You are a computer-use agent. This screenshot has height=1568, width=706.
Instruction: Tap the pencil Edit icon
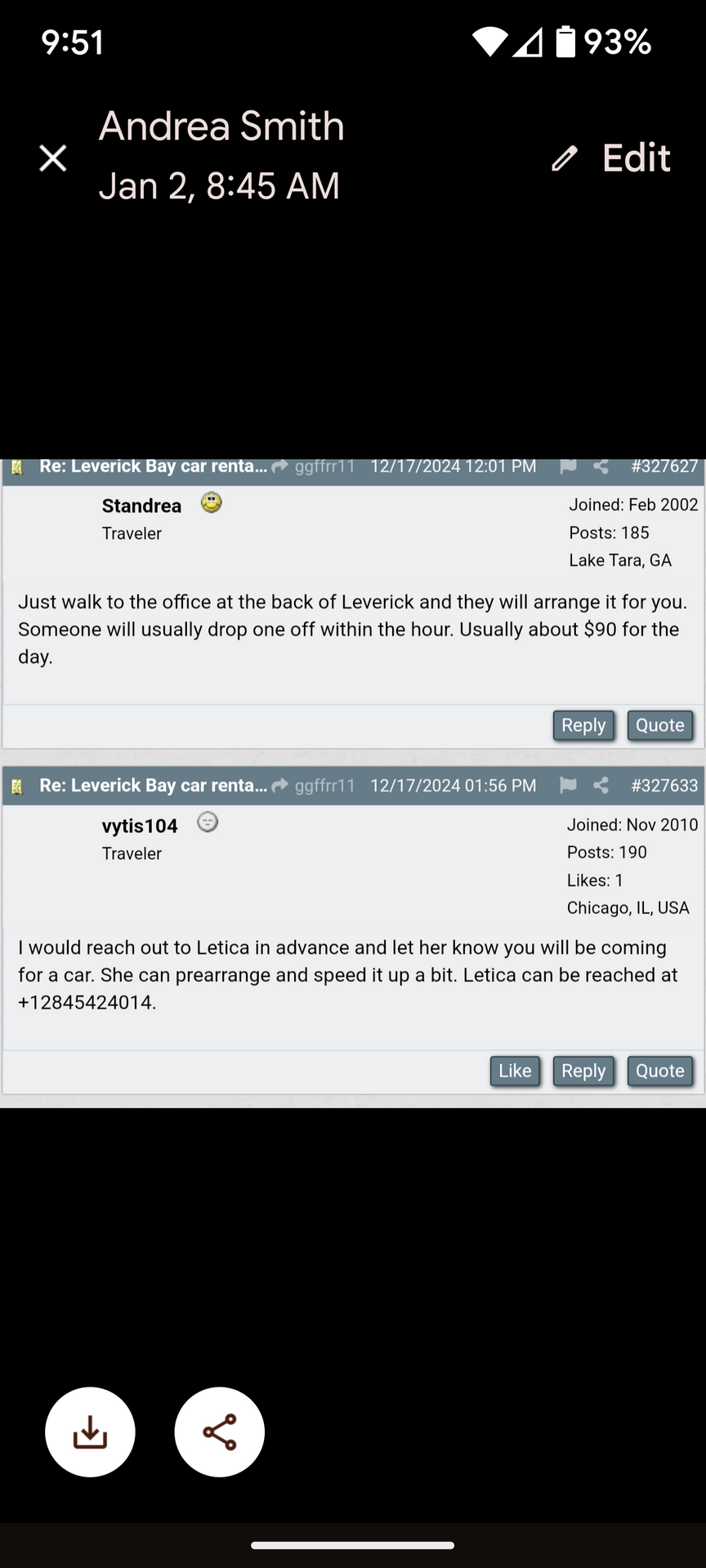pos(565,158)
